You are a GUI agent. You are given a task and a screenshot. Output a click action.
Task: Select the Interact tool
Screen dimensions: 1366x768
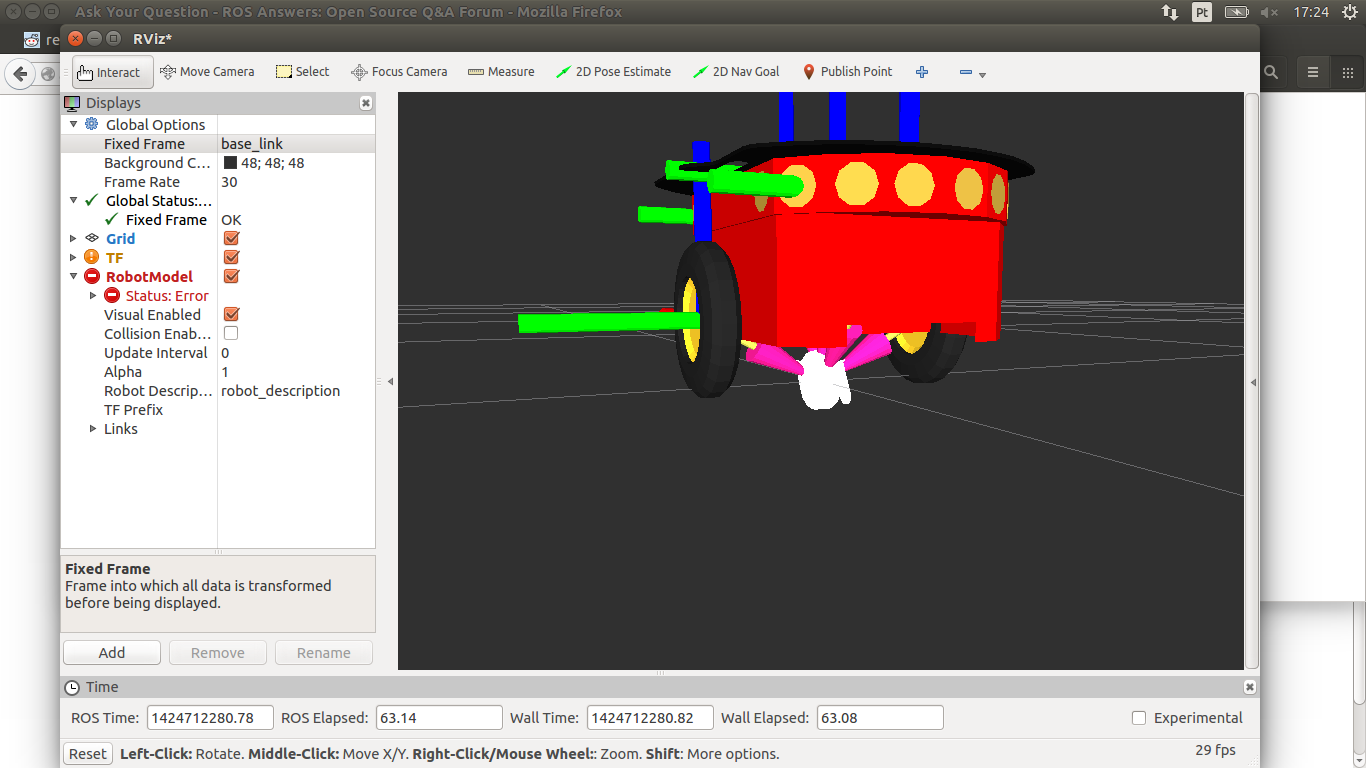click(x=112, y=72)
